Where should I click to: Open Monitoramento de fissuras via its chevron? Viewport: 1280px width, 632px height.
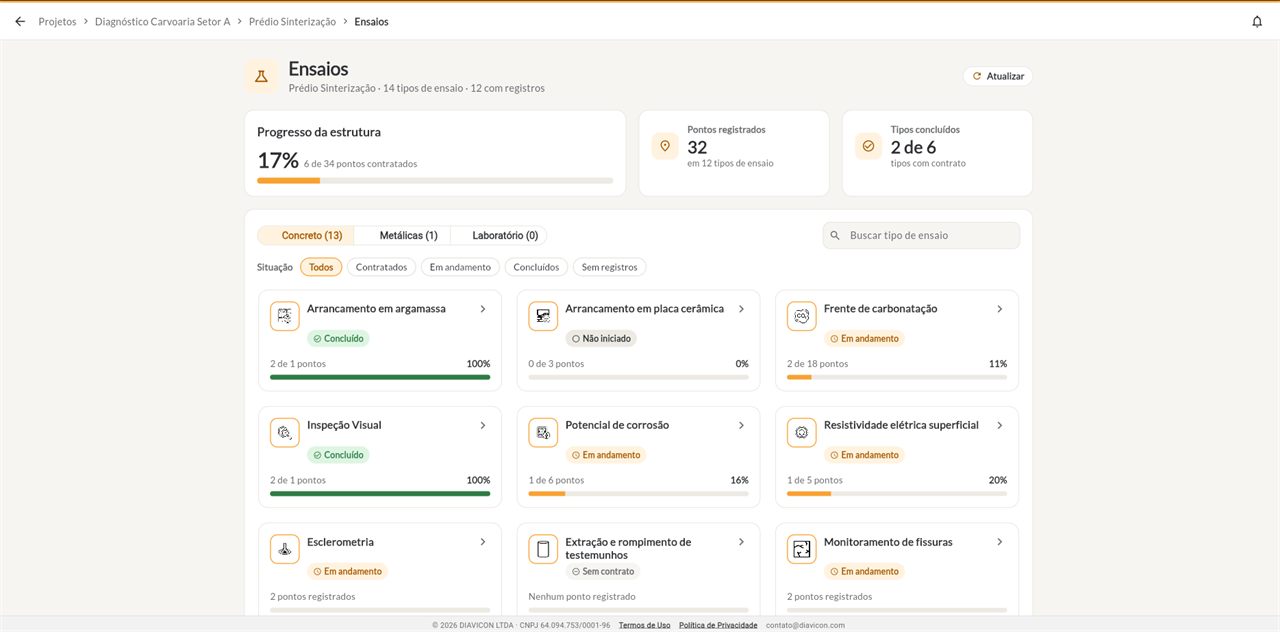point(999,542)
